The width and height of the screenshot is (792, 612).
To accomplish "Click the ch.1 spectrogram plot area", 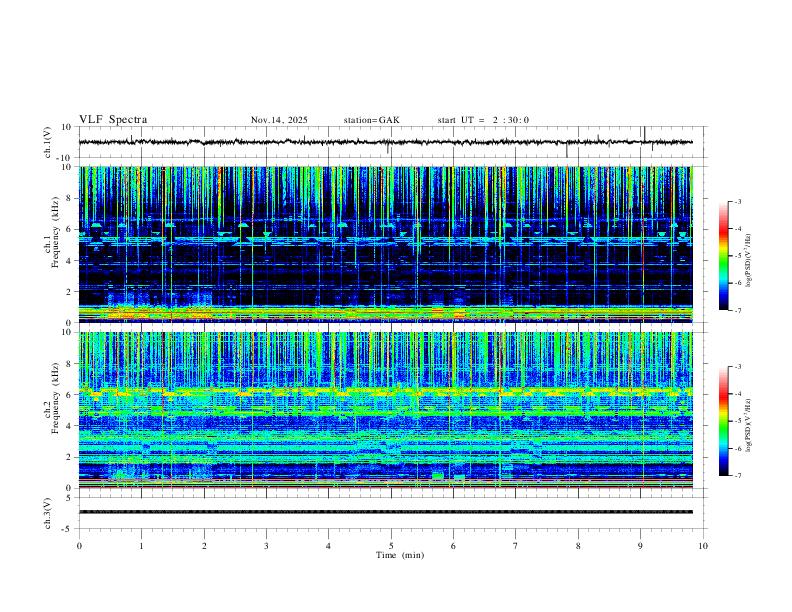I will (x=386, y=244).
